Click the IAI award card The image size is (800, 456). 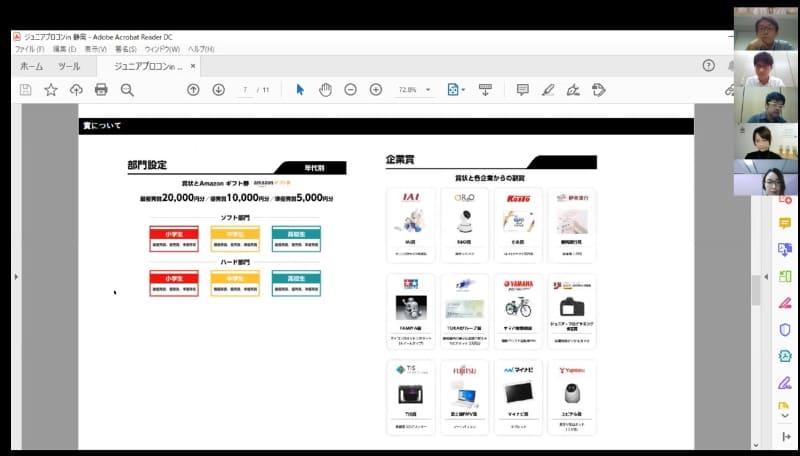click(x=411, y=225)
